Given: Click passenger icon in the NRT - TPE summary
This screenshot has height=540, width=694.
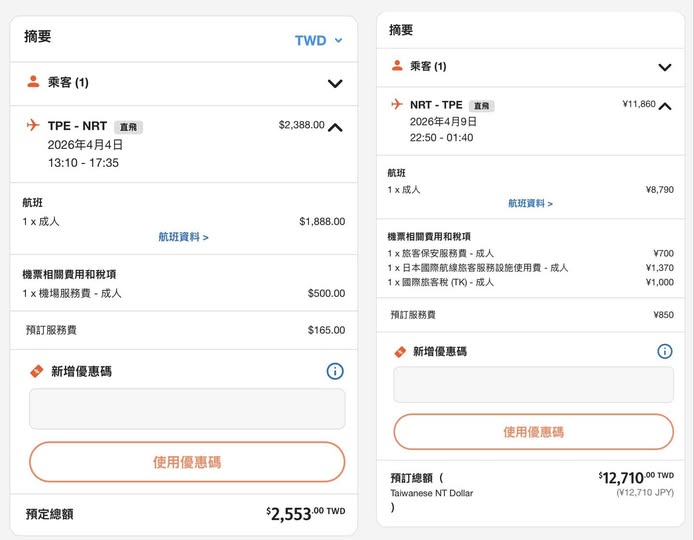Looking at the screenshot, I should point(396,66).
